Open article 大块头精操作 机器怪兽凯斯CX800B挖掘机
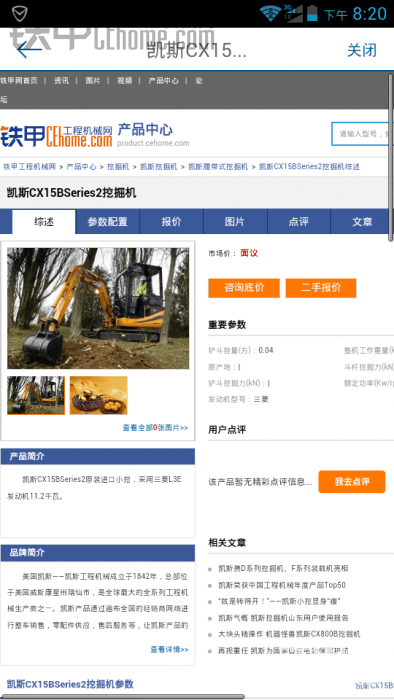 (x=289, y=634)
